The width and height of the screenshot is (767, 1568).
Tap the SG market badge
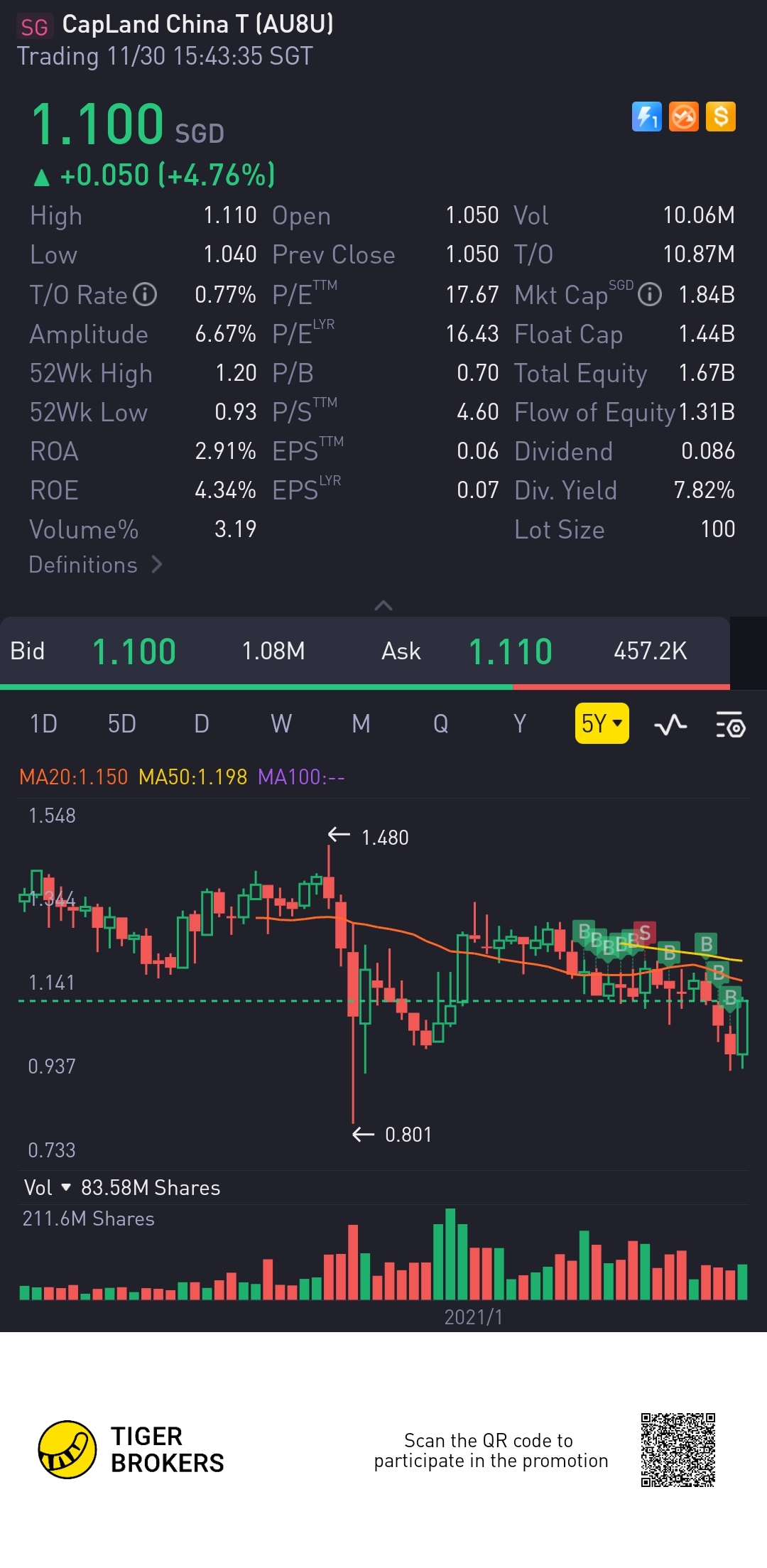click(34, 27)
